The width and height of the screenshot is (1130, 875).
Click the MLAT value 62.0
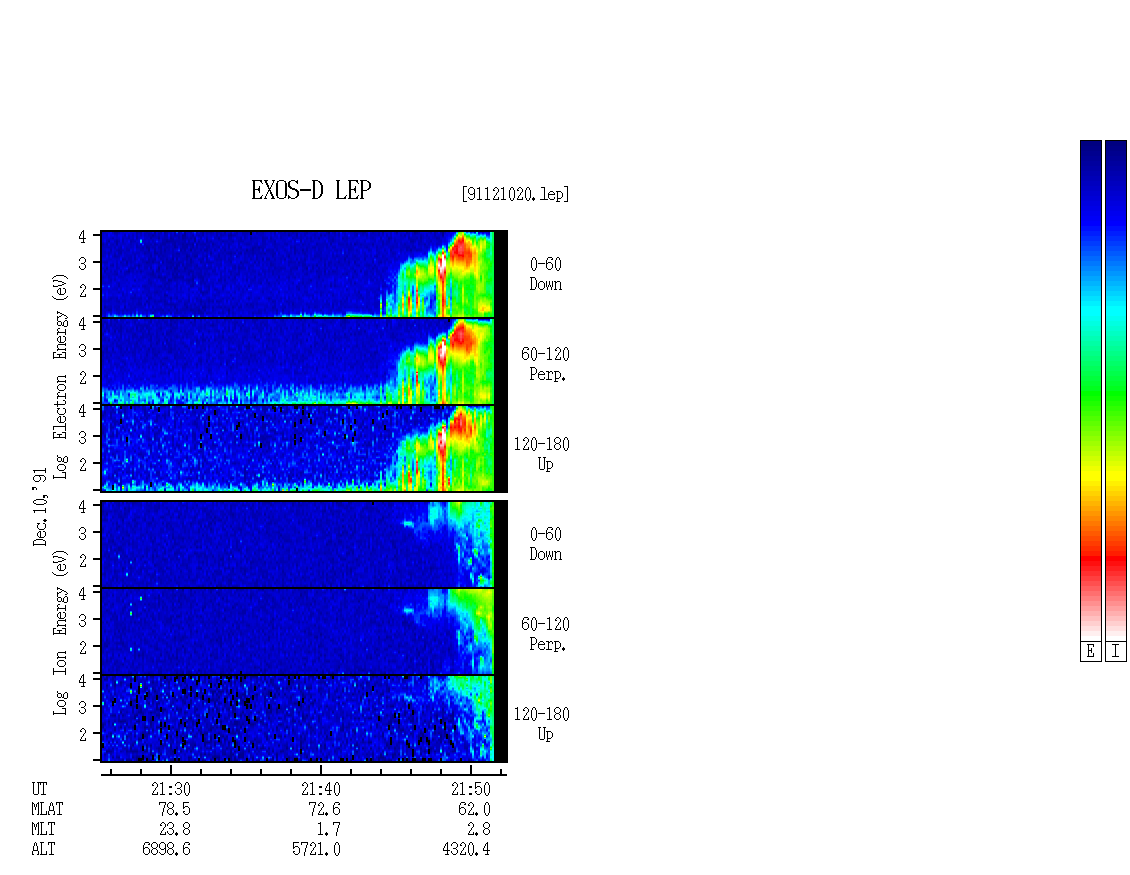click(474, 809)
